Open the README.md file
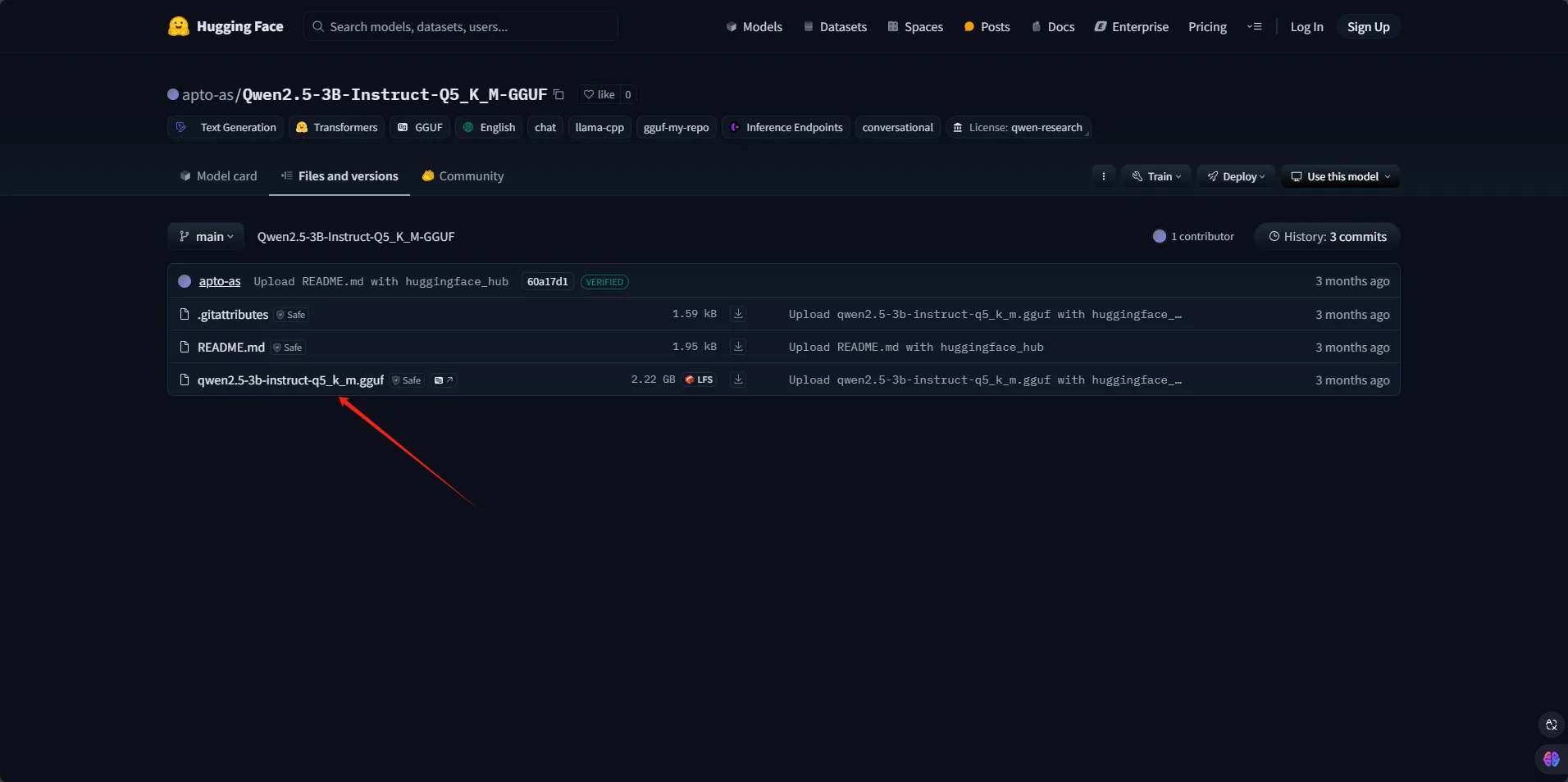 click(x=231, y=347)
